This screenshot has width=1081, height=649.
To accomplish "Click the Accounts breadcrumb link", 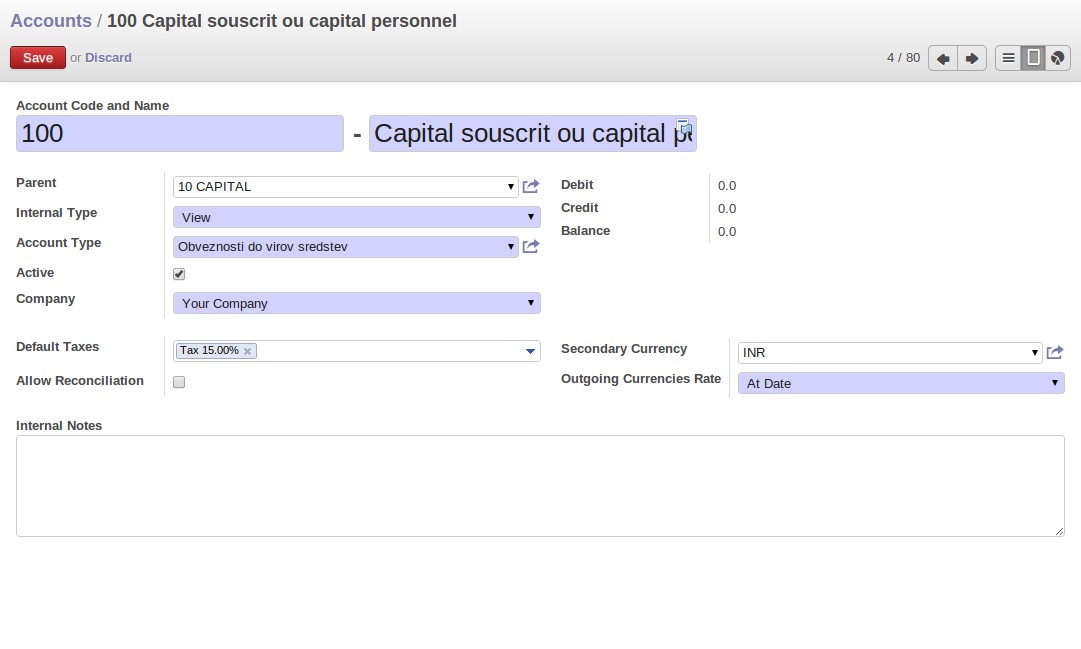I will click(50, 21).
